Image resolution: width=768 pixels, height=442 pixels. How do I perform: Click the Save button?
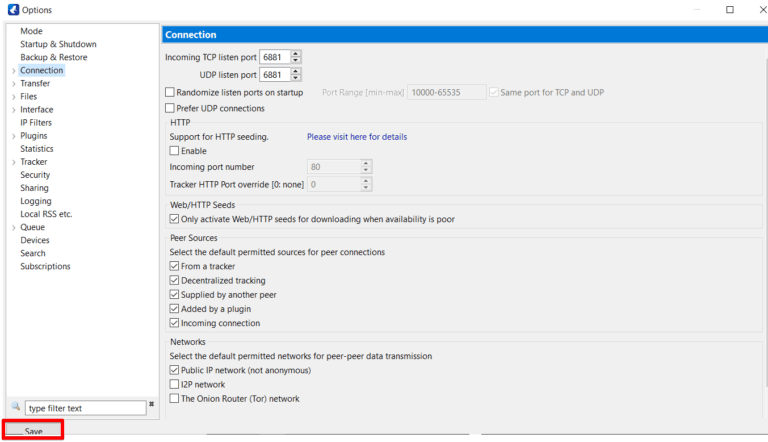(33, 430)
